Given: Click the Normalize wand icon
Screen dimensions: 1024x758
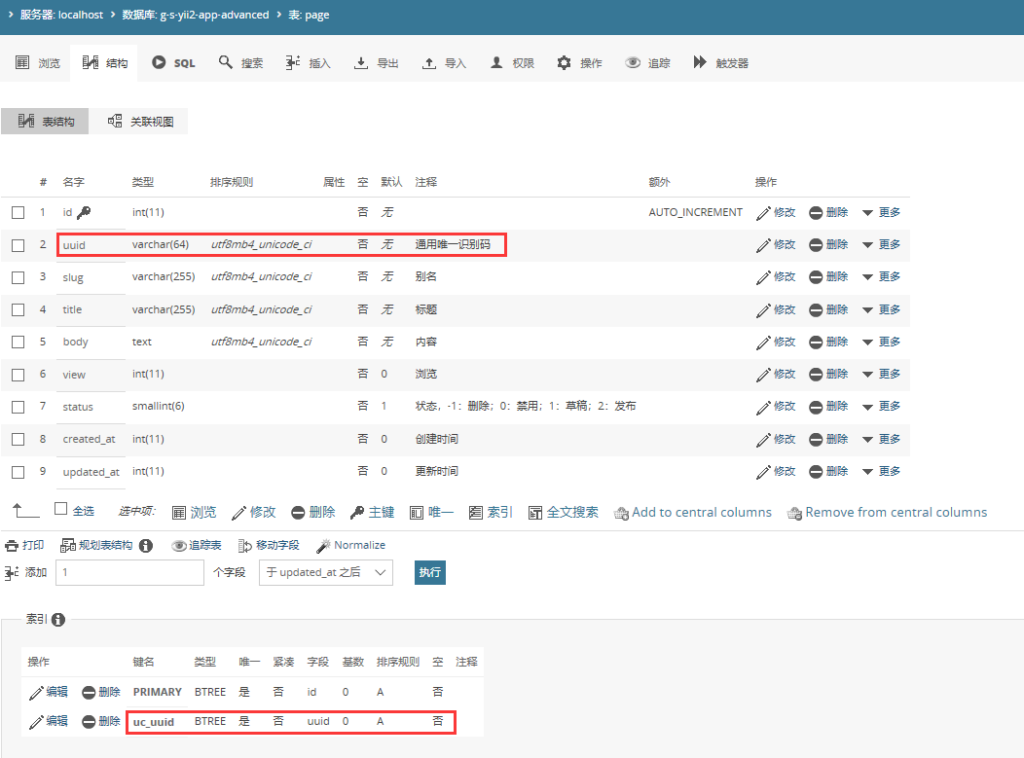Looking at the screenshot, I should coord(323,546).
